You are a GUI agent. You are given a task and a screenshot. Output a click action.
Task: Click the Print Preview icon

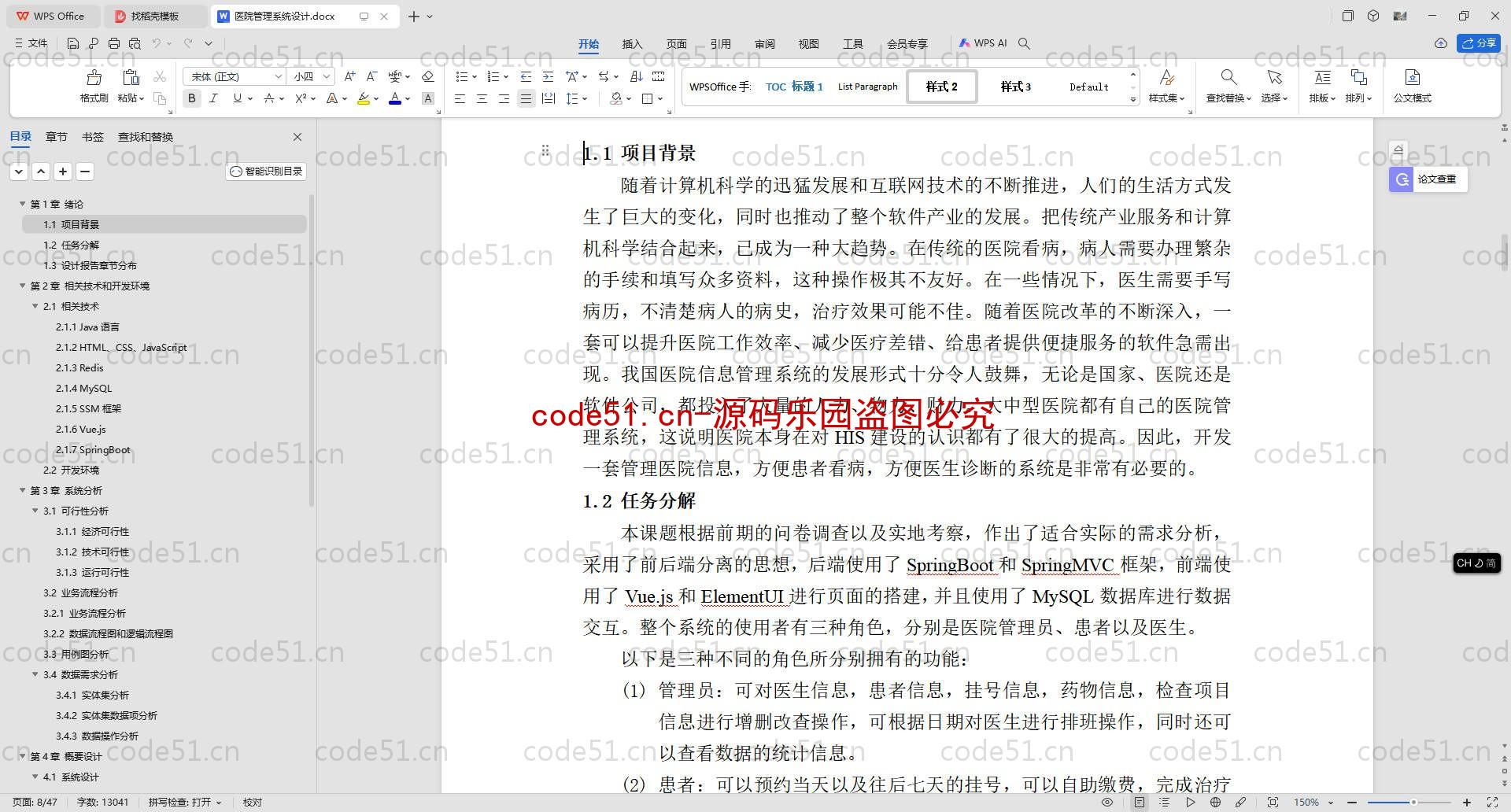(135, 43)
